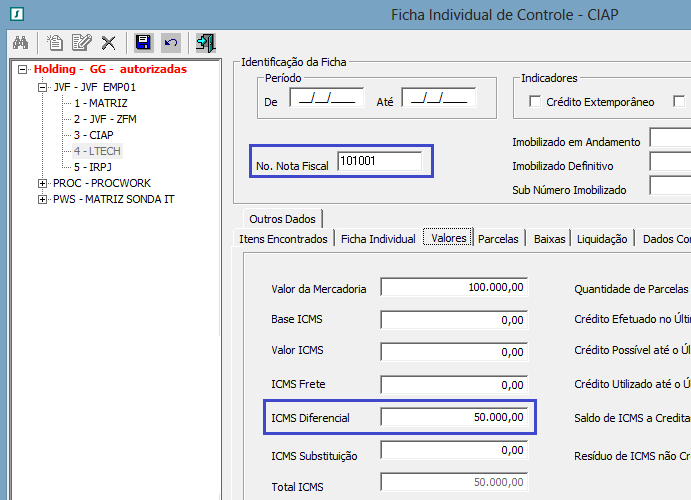Click the new record icon
Screen dimensions: 691x500
coord(56,42)
